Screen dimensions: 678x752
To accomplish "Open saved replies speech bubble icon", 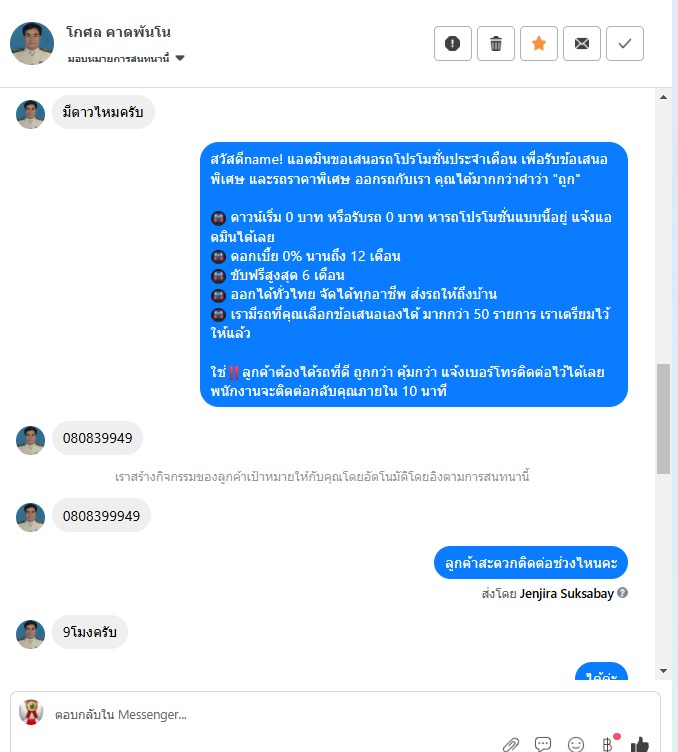I will pyautogui.click(x=543, y=744).
